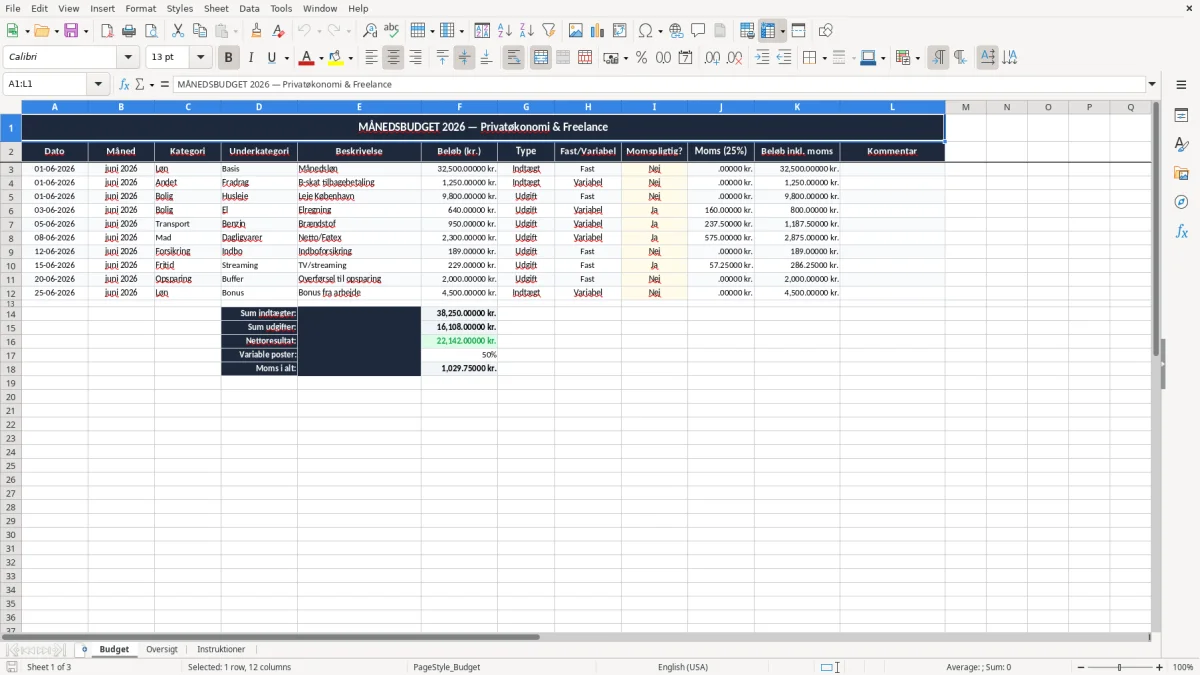This screenshot has height=675, width=1200.
Task: Adjust the zoom slider in status bar
Action: click(1120, 667)
